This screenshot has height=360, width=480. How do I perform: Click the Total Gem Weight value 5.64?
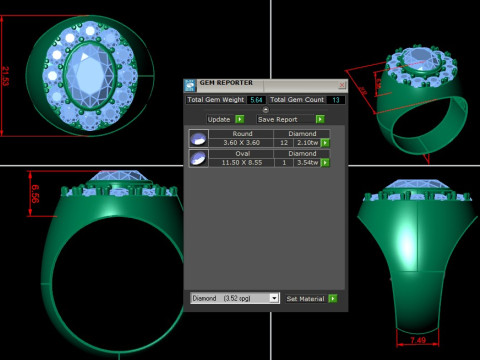256,100
